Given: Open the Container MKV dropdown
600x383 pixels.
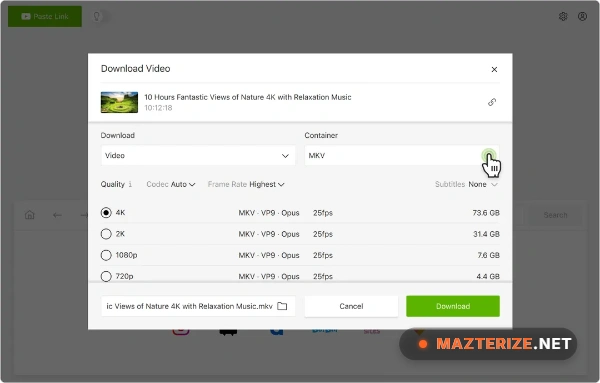Looking at the screenshot, I should pos(402,155).
